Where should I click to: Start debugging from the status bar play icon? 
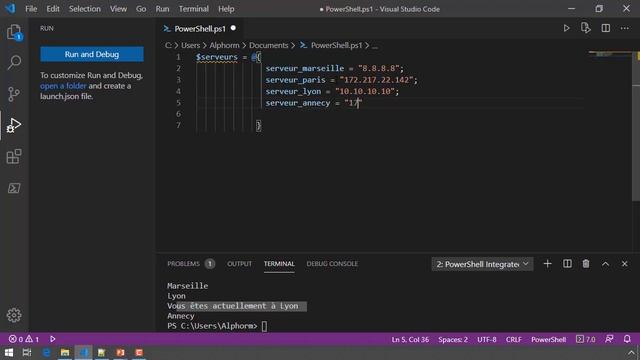point(53,339)
